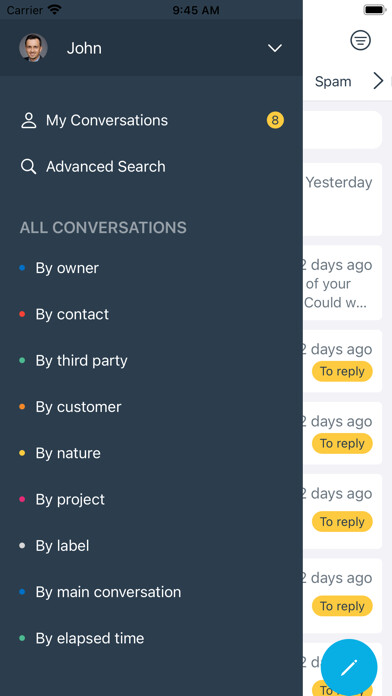Switch to the Spam tab
This screenshot has width=392, height=696.
(333, 82)
